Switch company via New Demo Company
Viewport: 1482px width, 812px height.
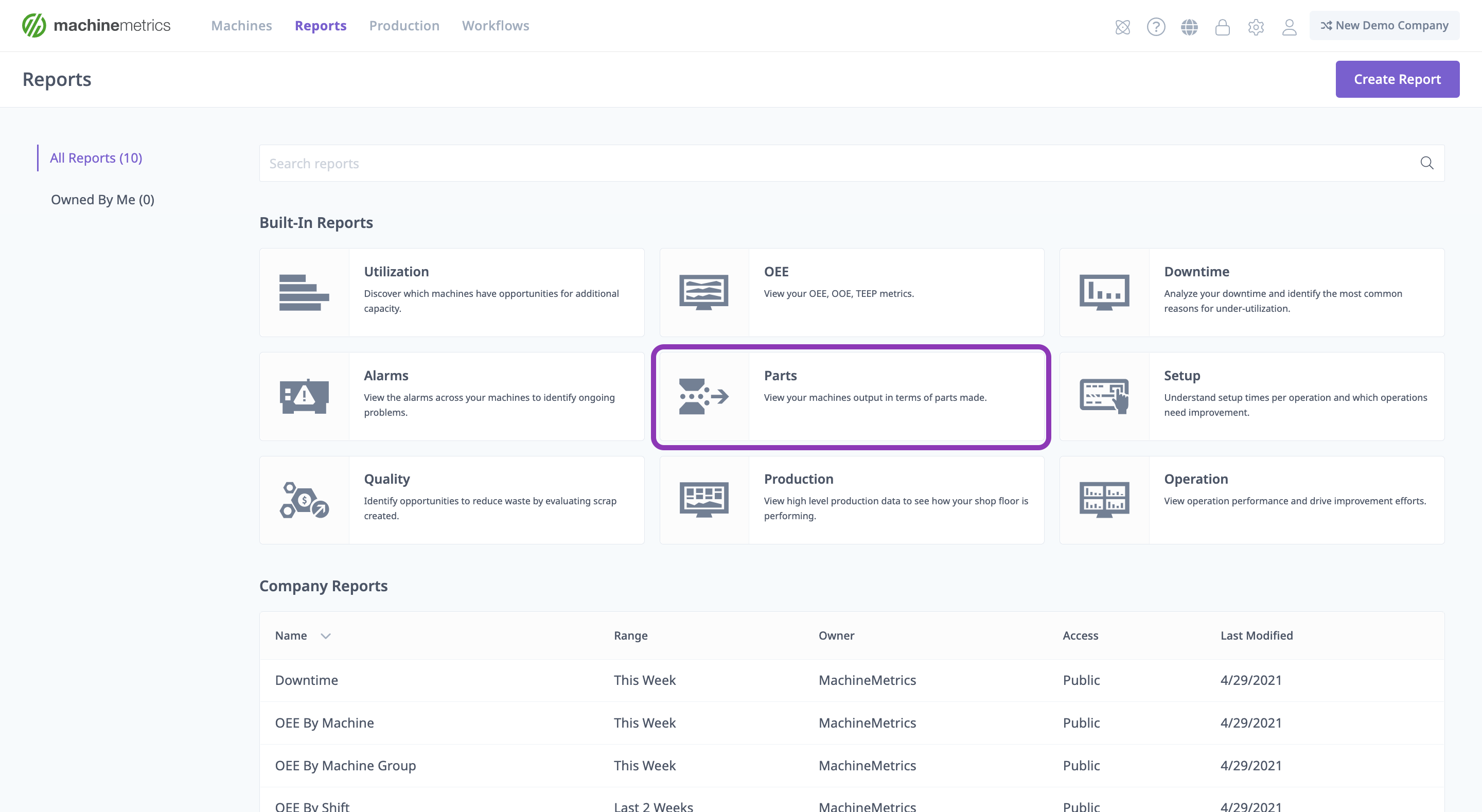[x=1384, y=25]
